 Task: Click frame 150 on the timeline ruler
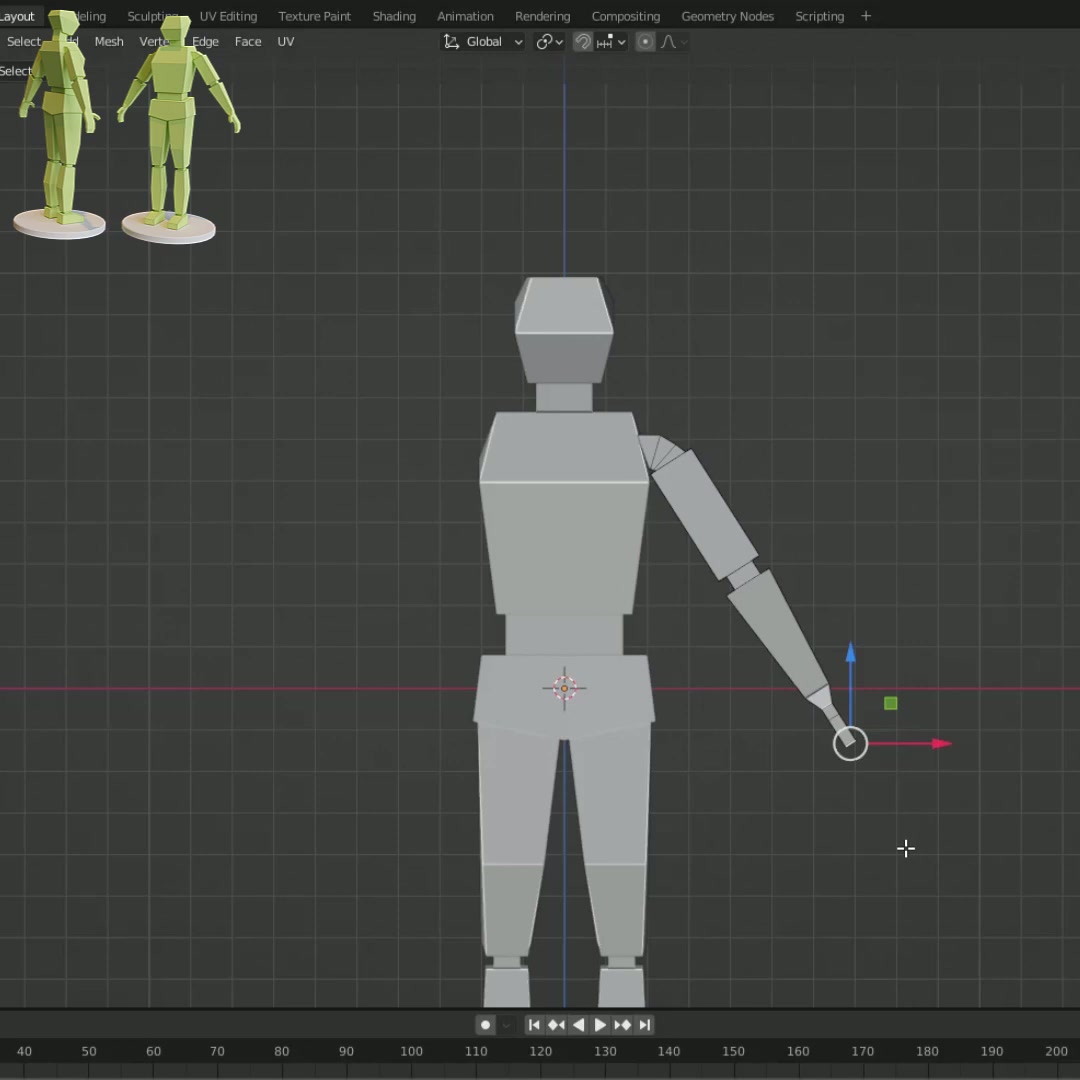[x=734, y=1051]
